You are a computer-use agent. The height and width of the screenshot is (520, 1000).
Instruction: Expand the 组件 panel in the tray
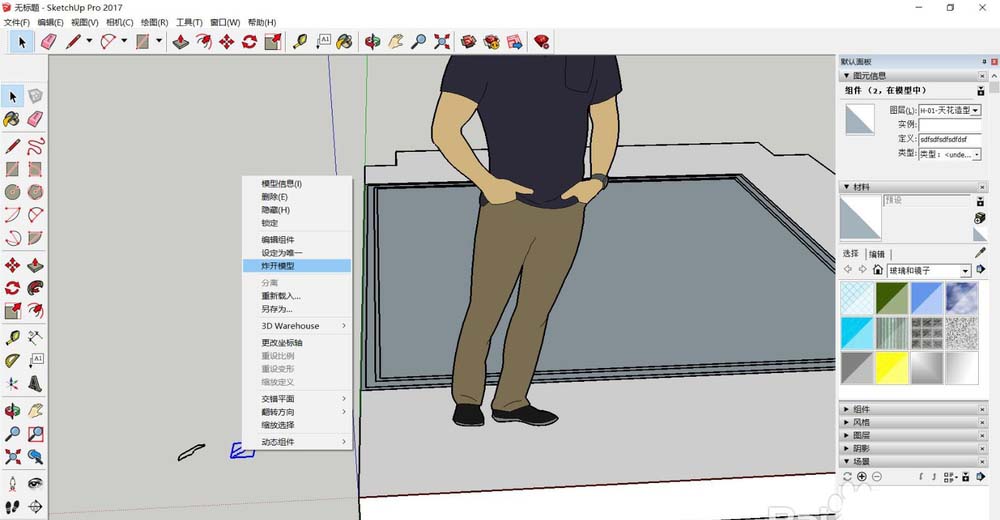coord(860,409)
